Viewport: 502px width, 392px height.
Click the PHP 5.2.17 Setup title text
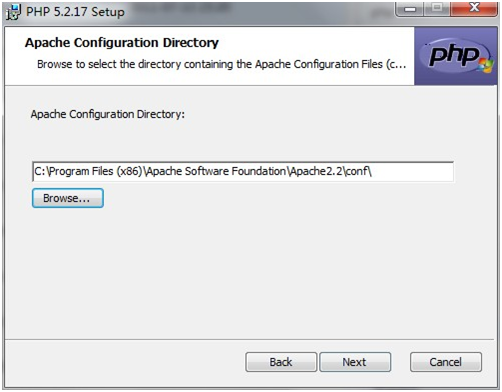tap(75, 12)
